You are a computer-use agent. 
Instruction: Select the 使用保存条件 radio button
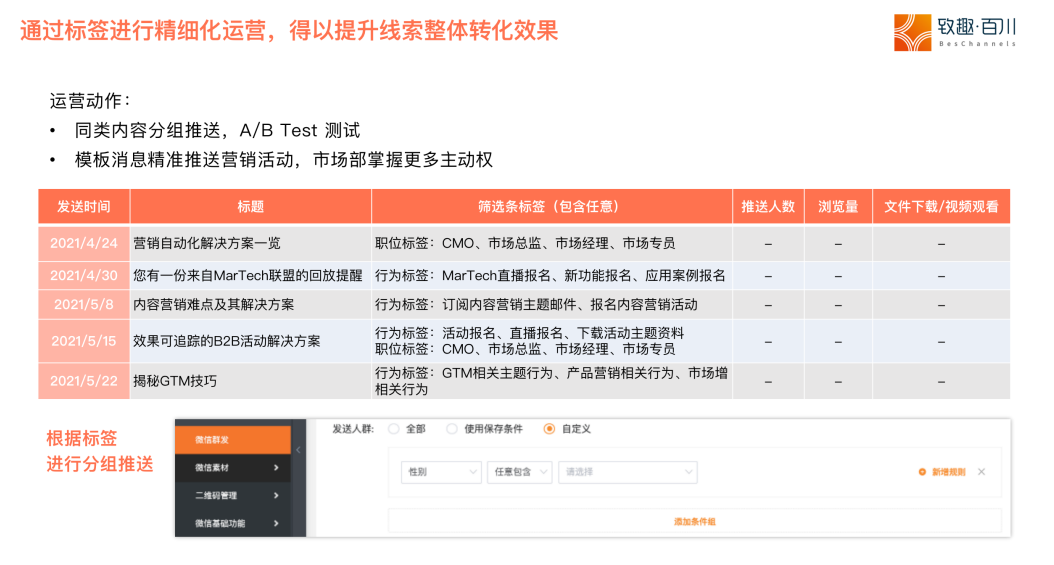point(452,429)
